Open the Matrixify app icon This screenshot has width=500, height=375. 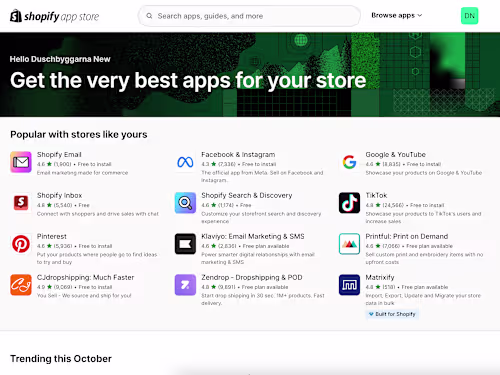click(349, 285)
